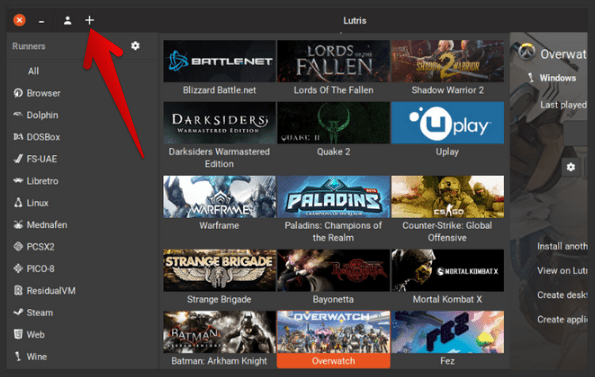The width and height of the screenshot is (595, 377).
Task: Select Shadow Warrior 2 banner
Action: pos(447,61)
